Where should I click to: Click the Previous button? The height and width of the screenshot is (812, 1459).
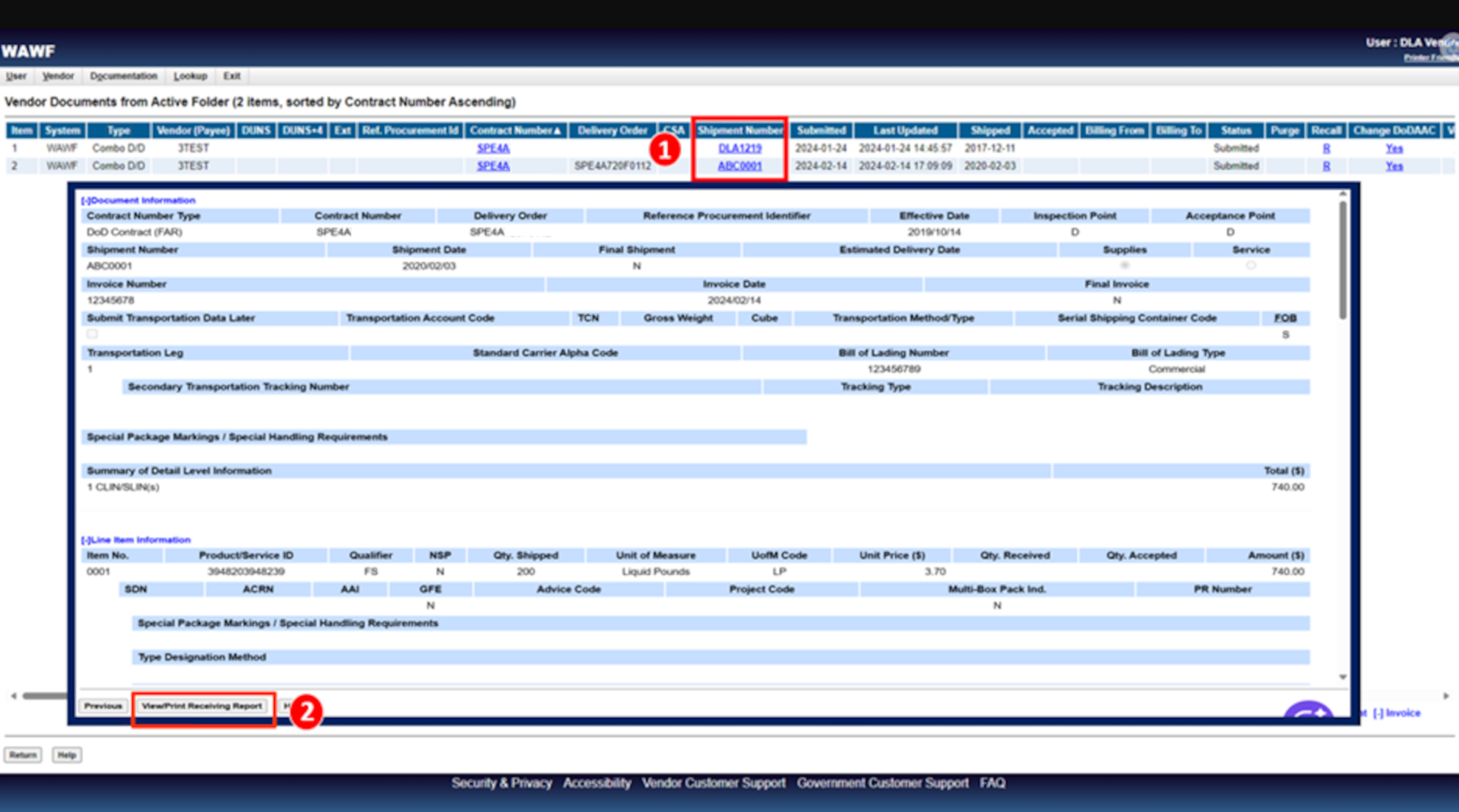[x=103, y=706]
